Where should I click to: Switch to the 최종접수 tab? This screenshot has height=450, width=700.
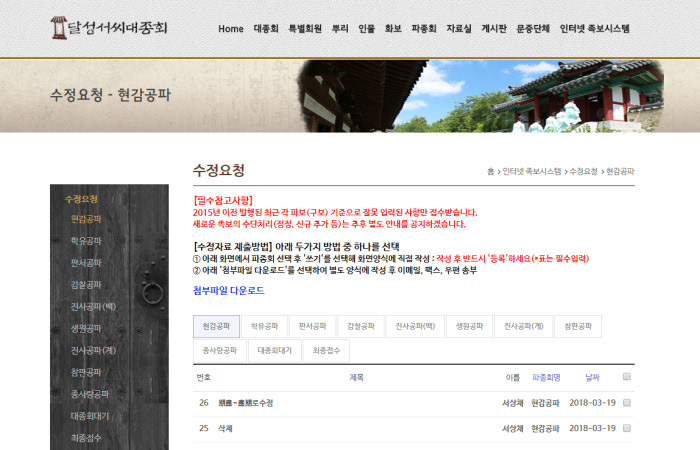[x=326, y=351]
